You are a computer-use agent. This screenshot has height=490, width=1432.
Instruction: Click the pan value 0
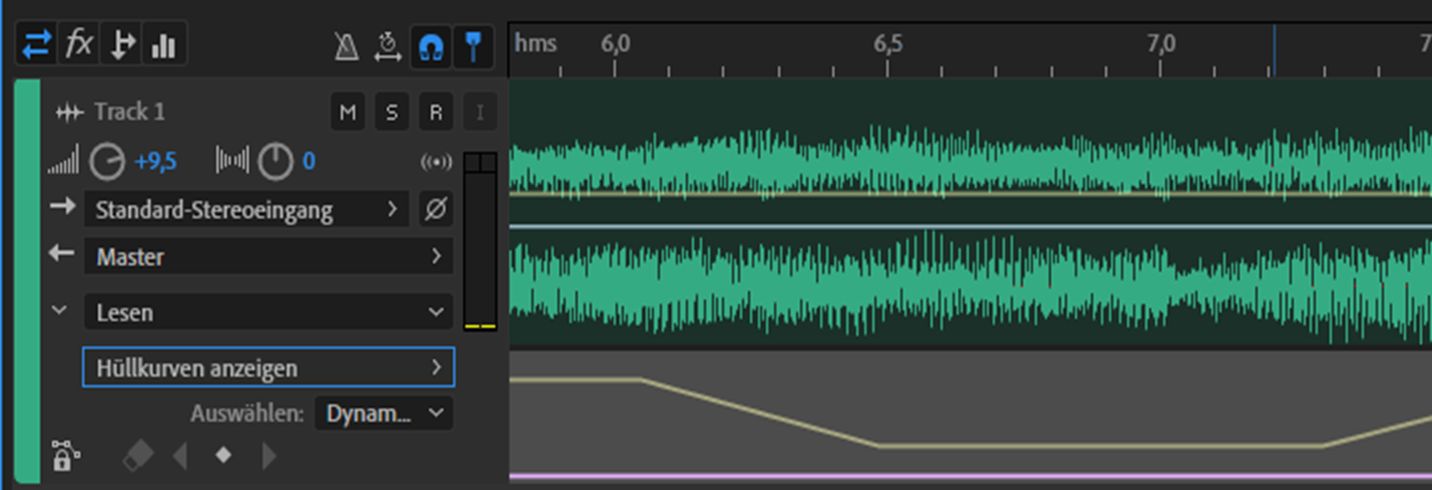click(309, 161)
